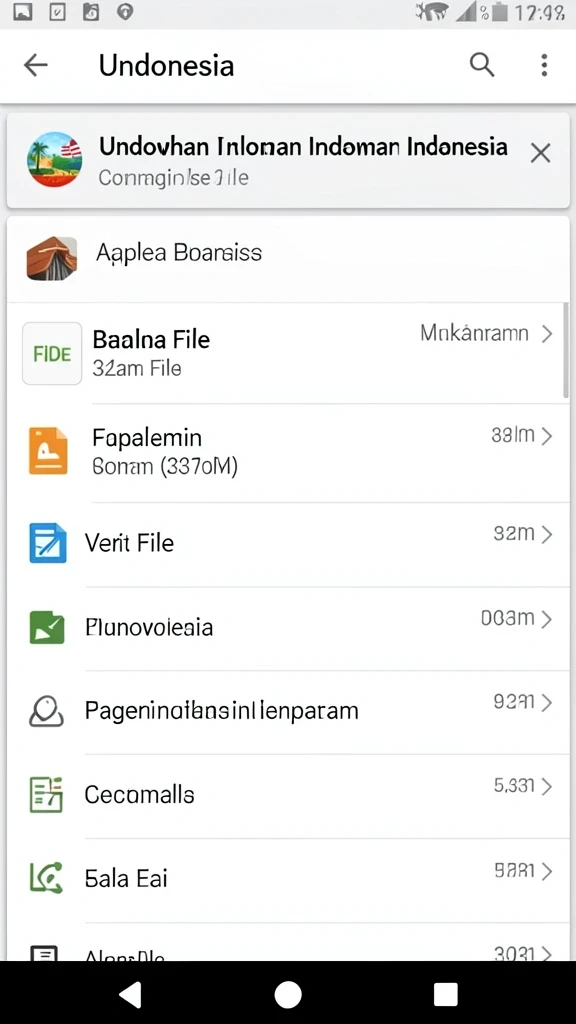Image resolution: width=576 pixels, height=1024 pixels.
Task: Expand the Verit File 32m chevron
Action: coord(547,534)
